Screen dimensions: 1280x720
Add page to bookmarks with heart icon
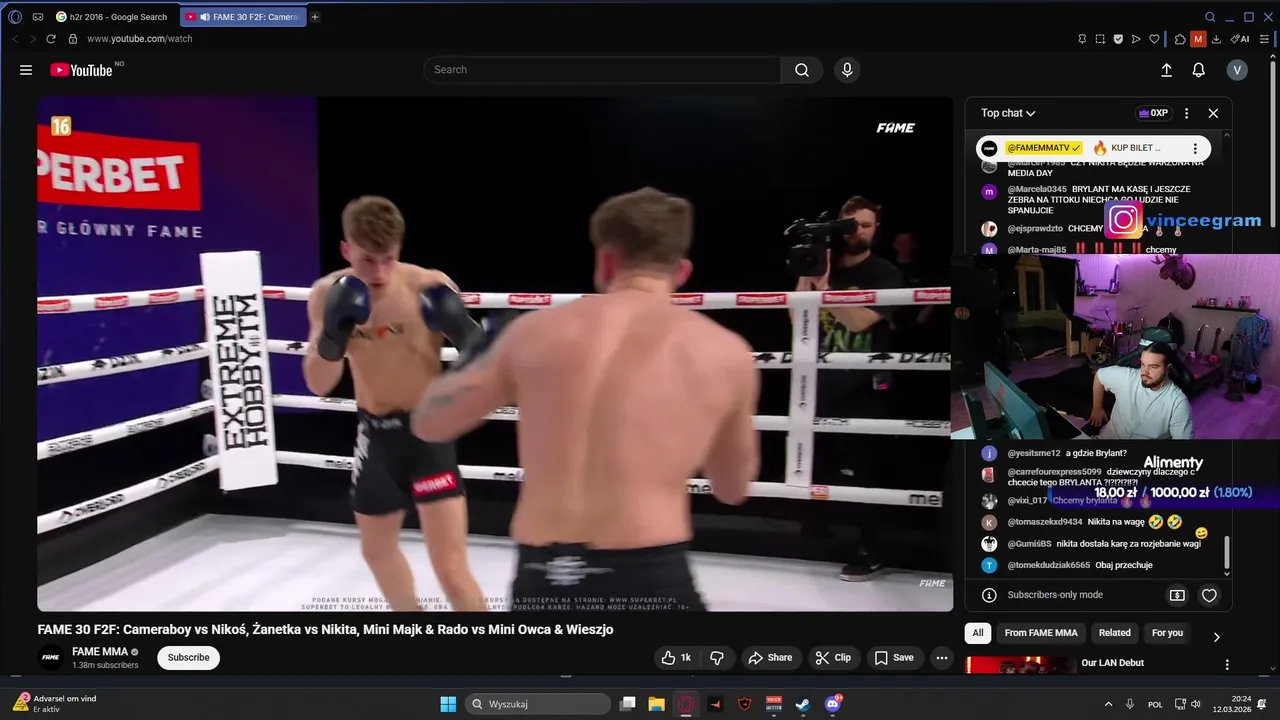[1154, 39]
